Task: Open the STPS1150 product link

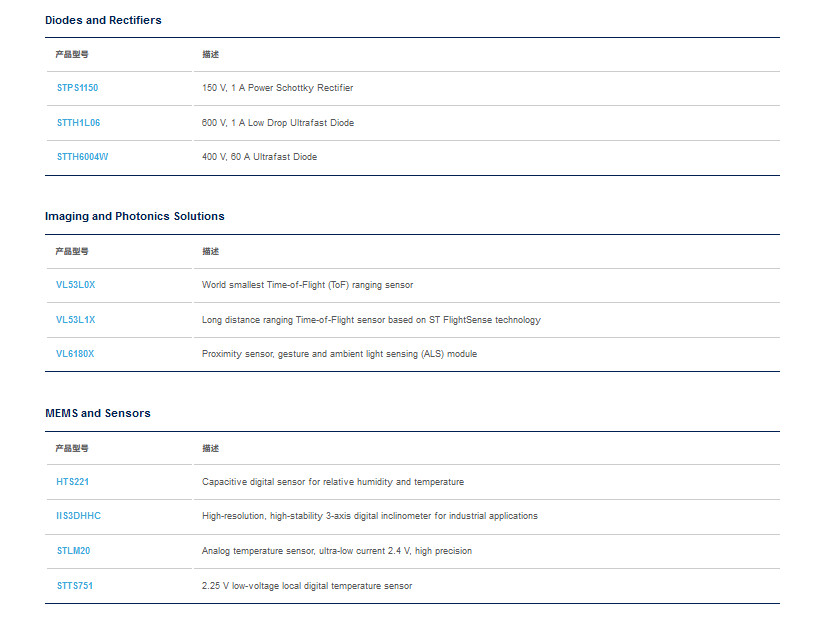Action: 77,88
